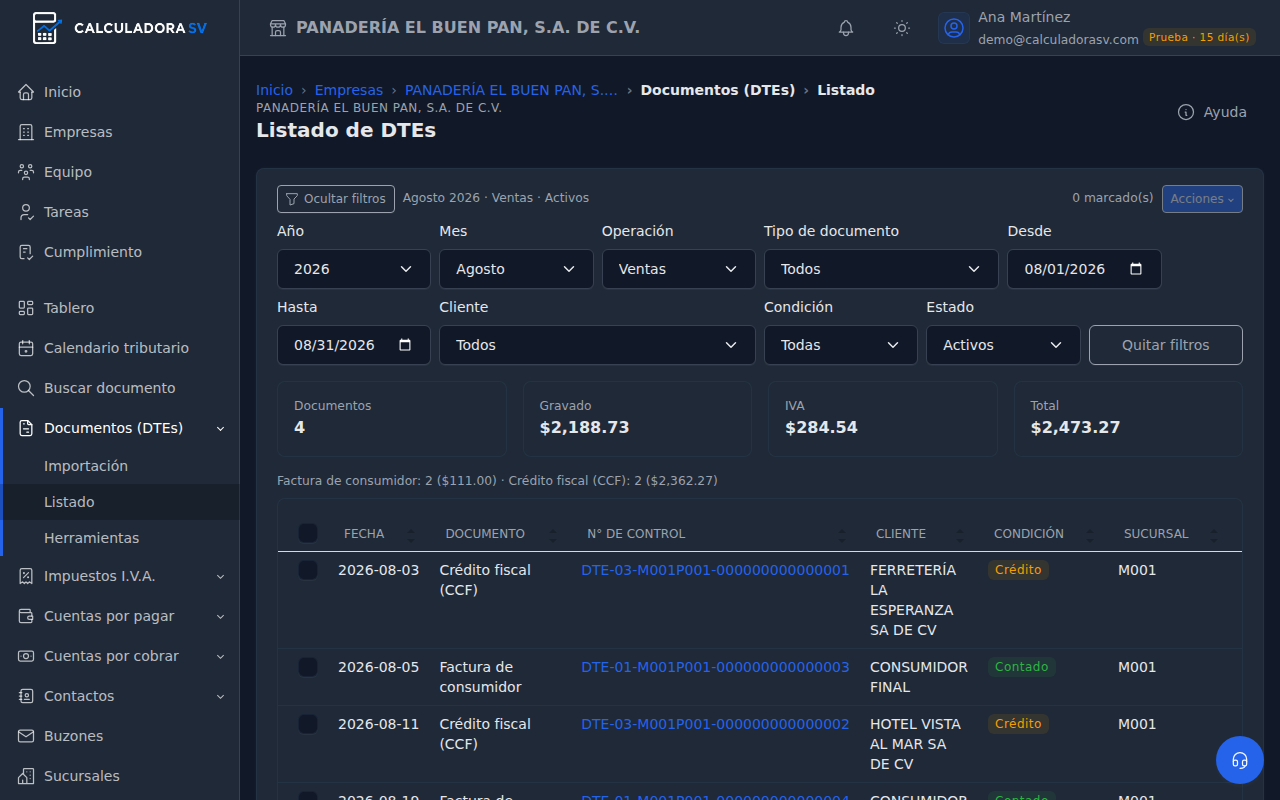This screenshot has height=800, width=1280.
Task: Click the Tareas icon in sidebar
Action: (26, 212)
